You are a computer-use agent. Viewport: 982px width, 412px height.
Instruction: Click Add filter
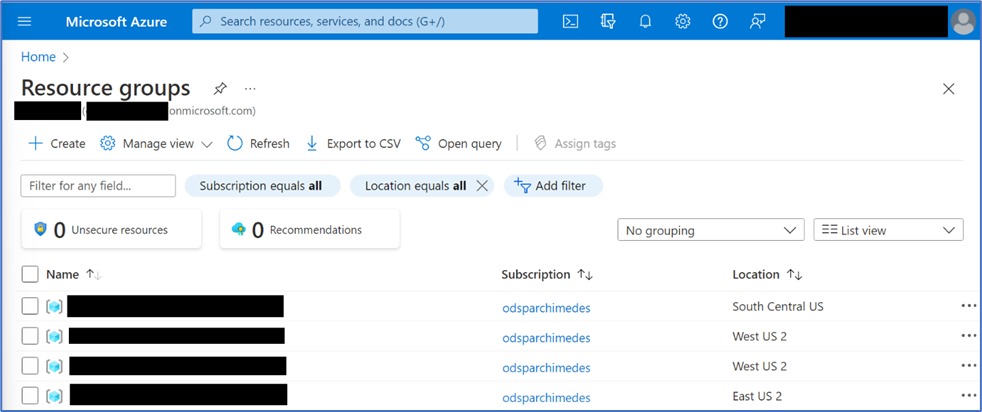[553, 186]
